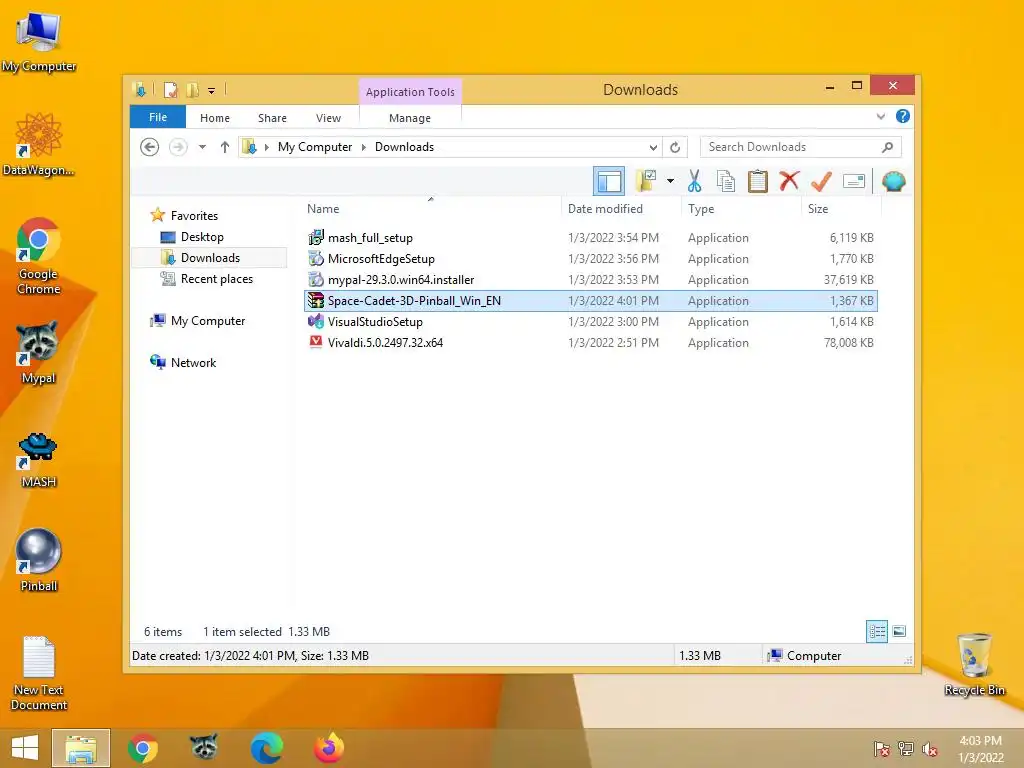Image resolution: width=1024 pixels, height=768 pixels.
Task: Click the Classic Shell settings icon
Action: (893, 181)
